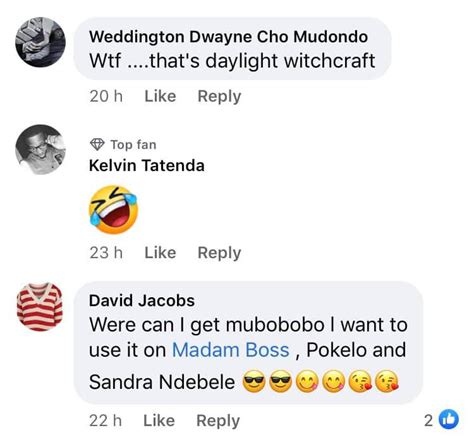Reply to Weddington's witchcraft comment

tap(219, 97)
